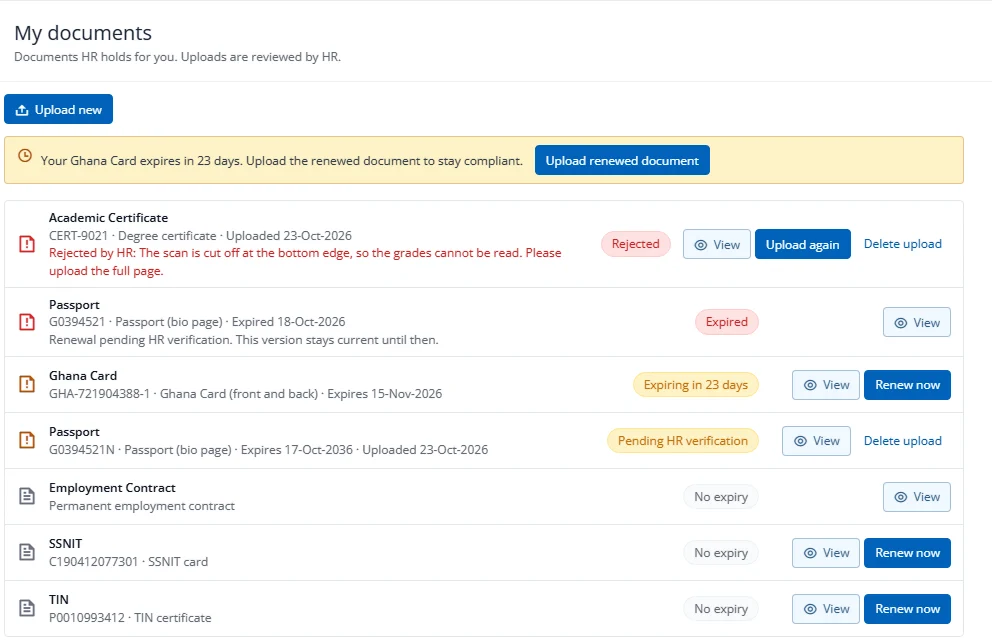Click the Renewal pending HR verification note
Screen dimensions: 992x641
click(x=244, y=340)
